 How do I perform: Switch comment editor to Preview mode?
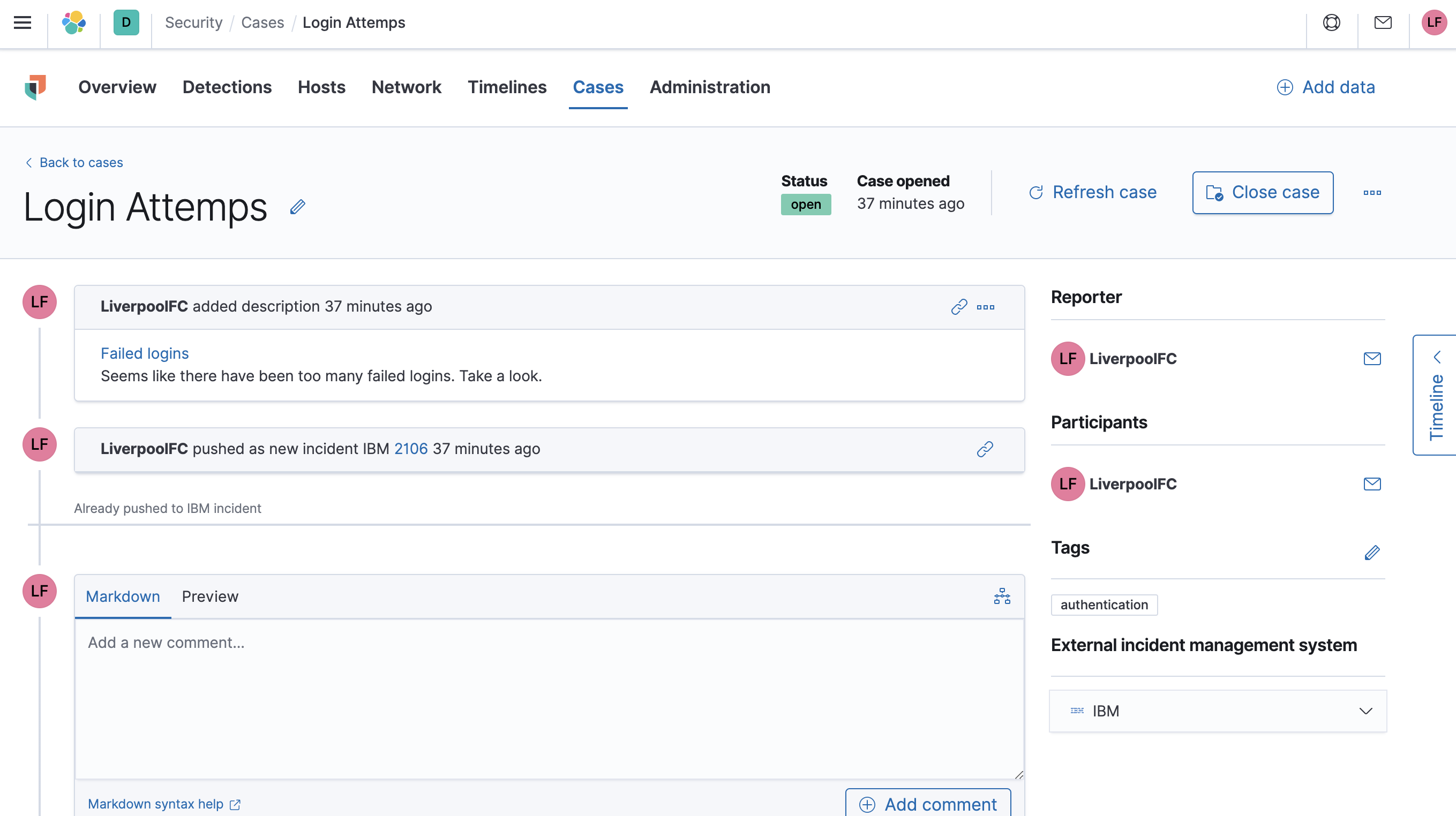(209, 596)
